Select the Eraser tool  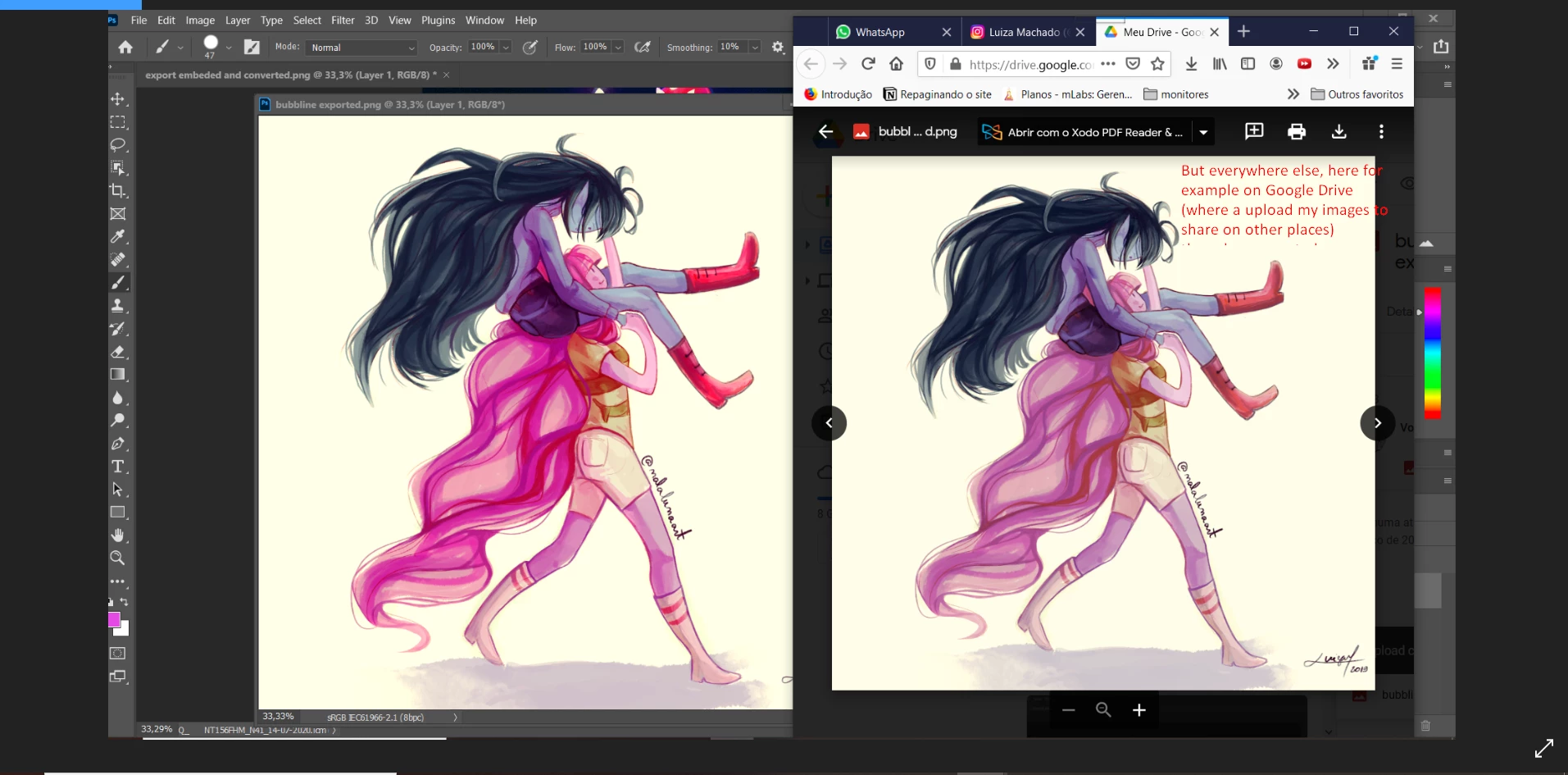pyautogui.click(x=118, y=352)
